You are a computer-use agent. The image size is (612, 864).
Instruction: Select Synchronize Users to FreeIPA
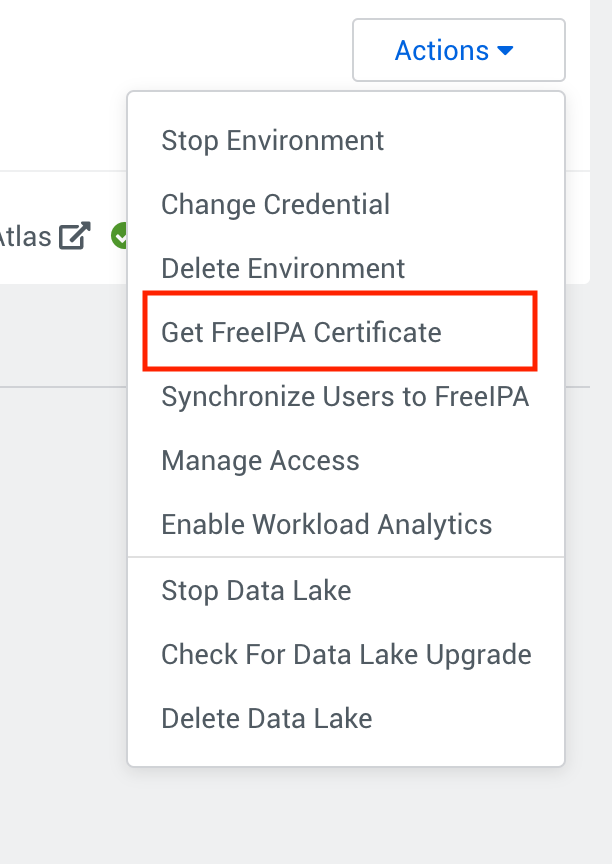point(345,397)
